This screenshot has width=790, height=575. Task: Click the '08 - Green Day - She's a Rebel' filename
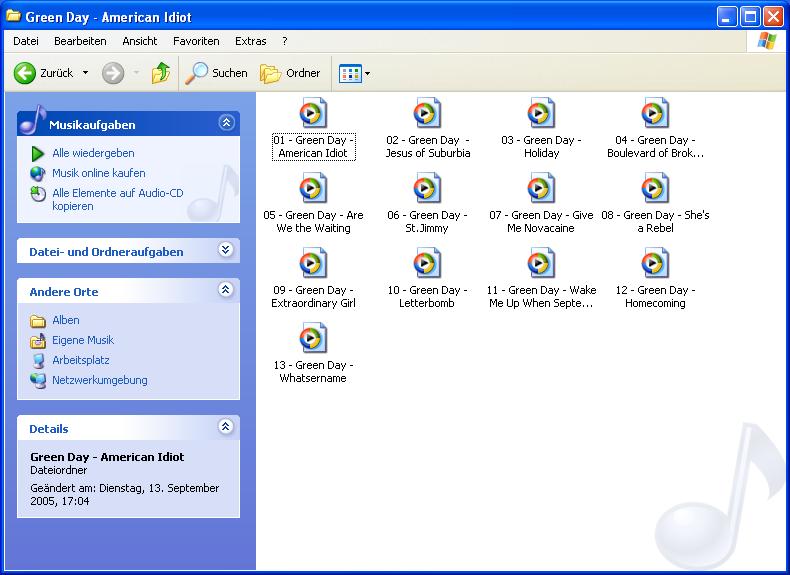point(655,222)
